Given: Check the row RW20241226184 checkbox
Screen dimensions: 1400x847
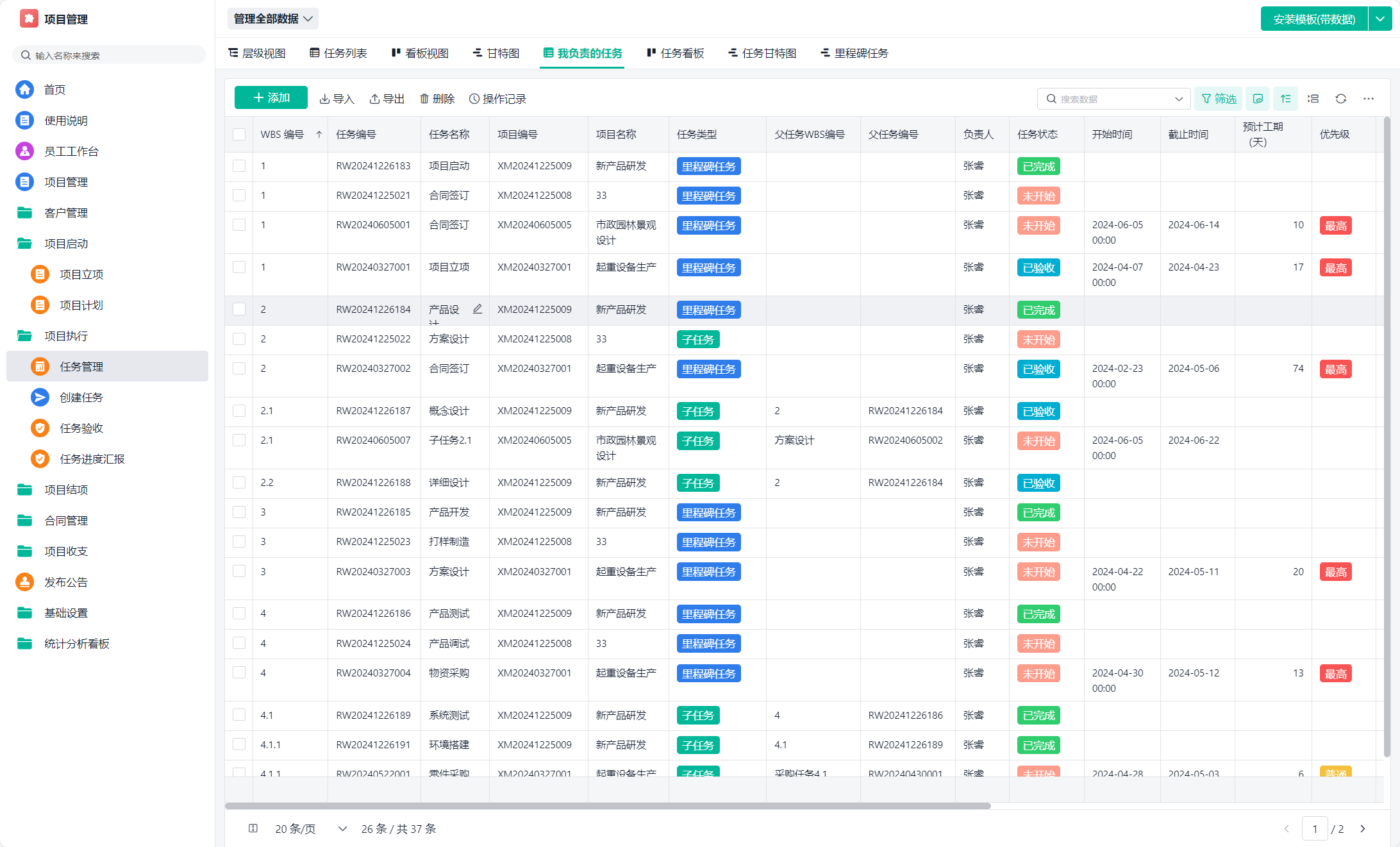Looking at the screenshot, I should [x=239, y=309].
